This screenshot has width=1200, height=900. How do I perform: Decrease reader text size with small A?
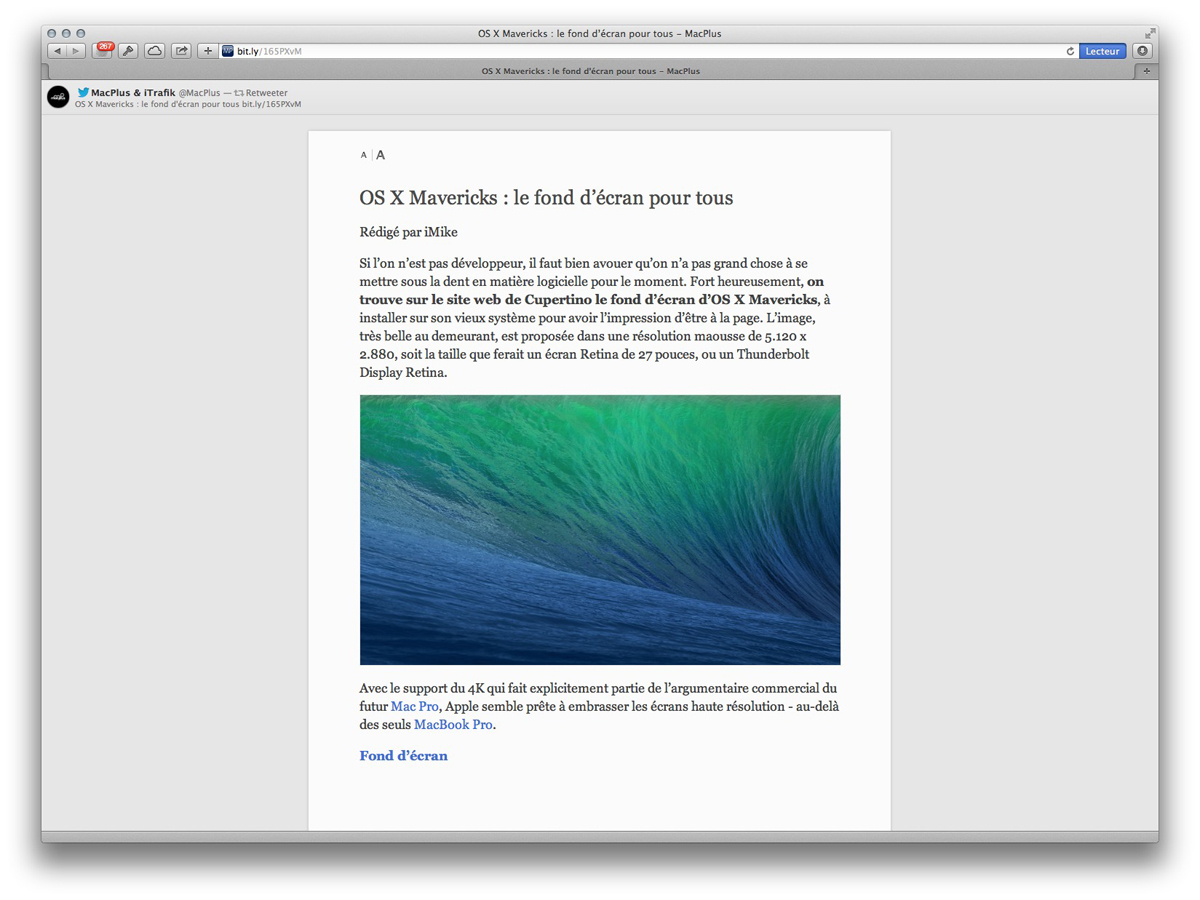coord(364,155)
